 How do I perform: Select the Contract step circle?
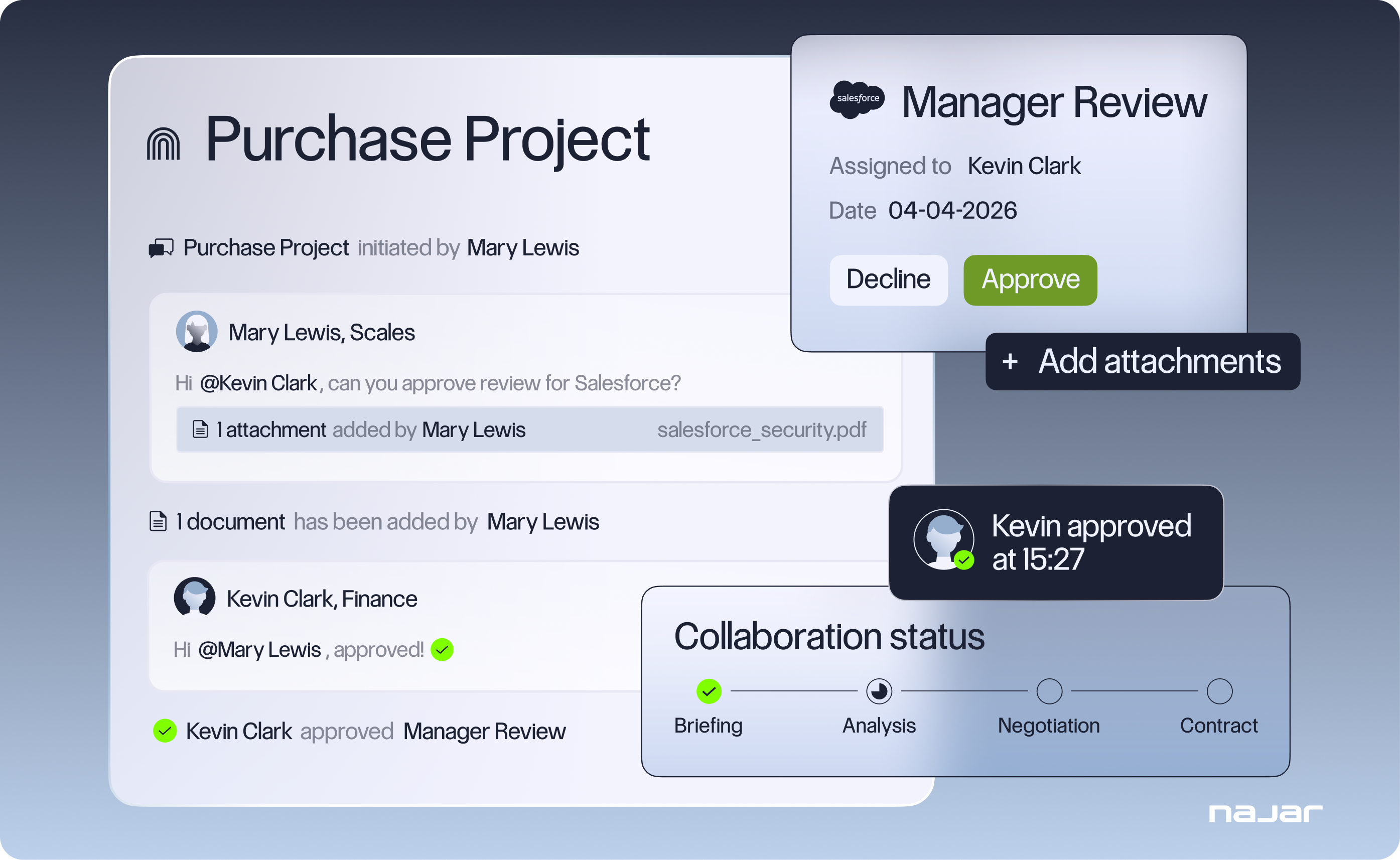[x=1219, y=691]
